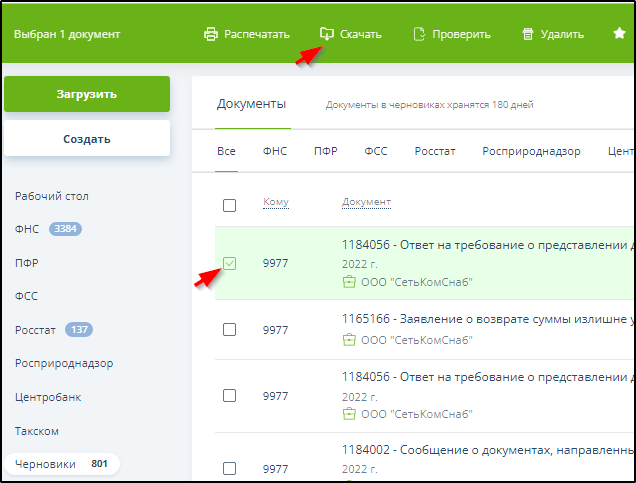Select checkbox for document 1184002
This screenshot has height=483, width=636.
coord(229,468)
